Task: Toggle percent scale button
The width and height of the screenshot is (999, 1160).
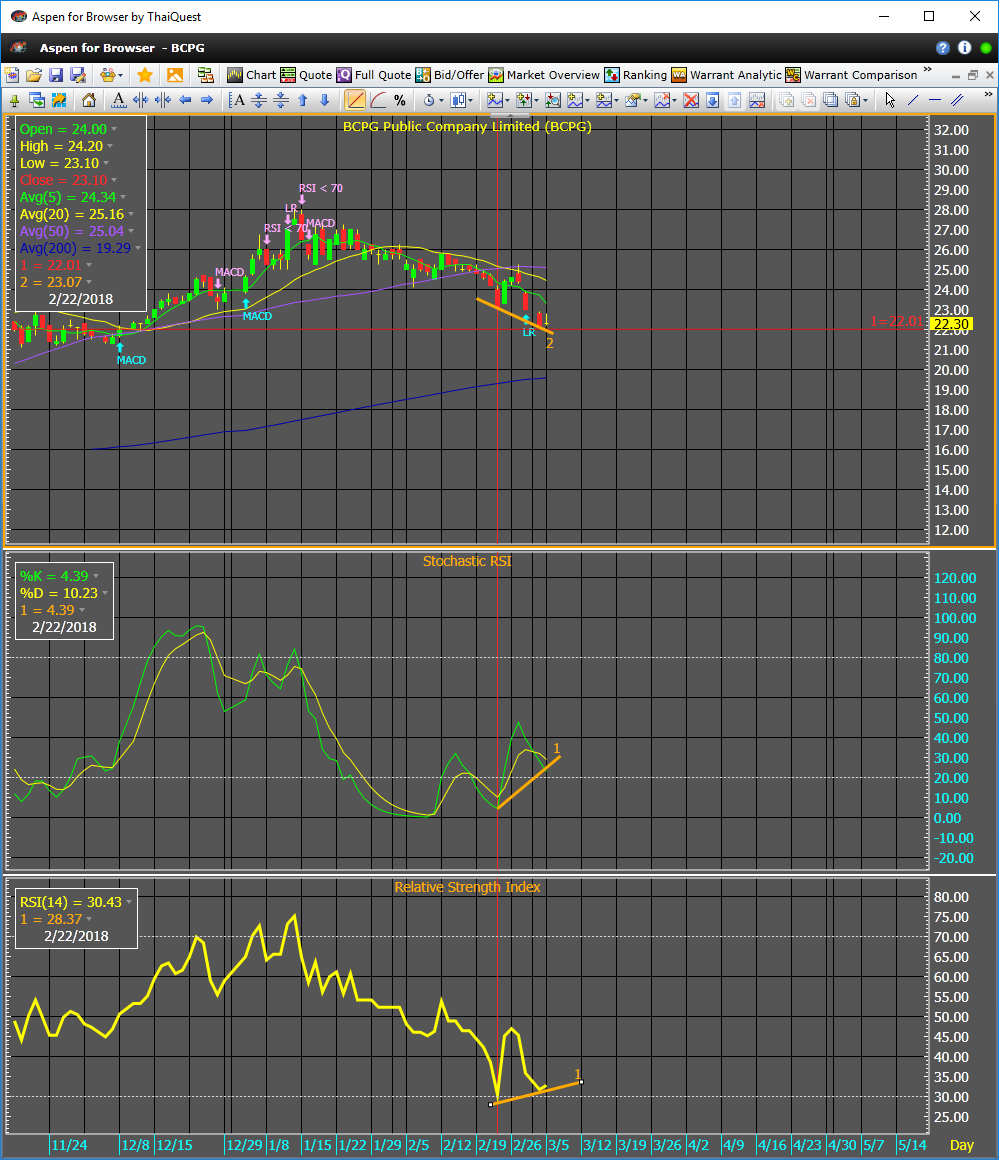Action: [x=400, y=100]
